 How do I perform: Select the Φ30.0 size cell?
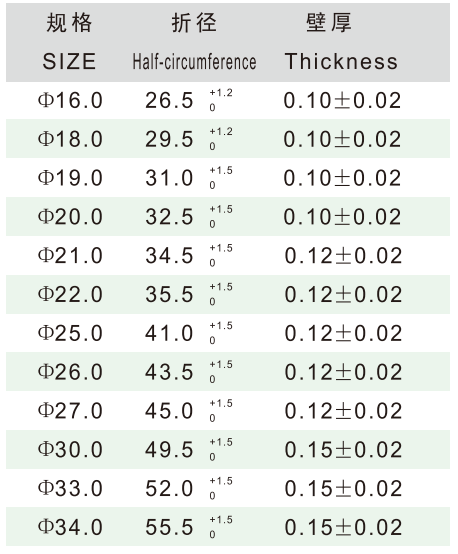pyautogui.click(x=70, y=450)
